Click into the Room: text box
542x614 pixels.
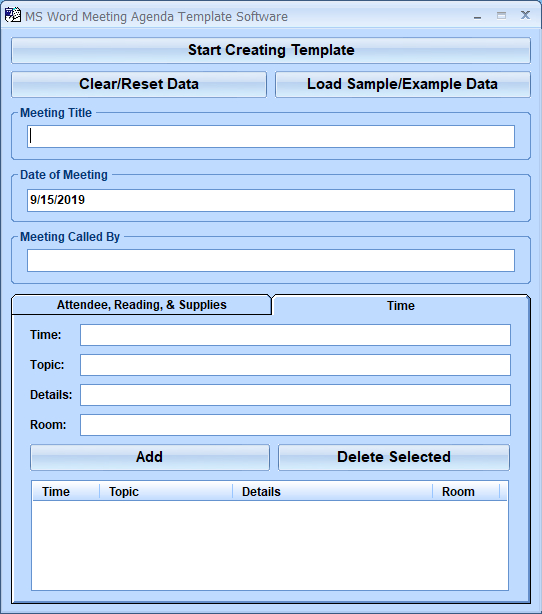[x=295, y=425]
